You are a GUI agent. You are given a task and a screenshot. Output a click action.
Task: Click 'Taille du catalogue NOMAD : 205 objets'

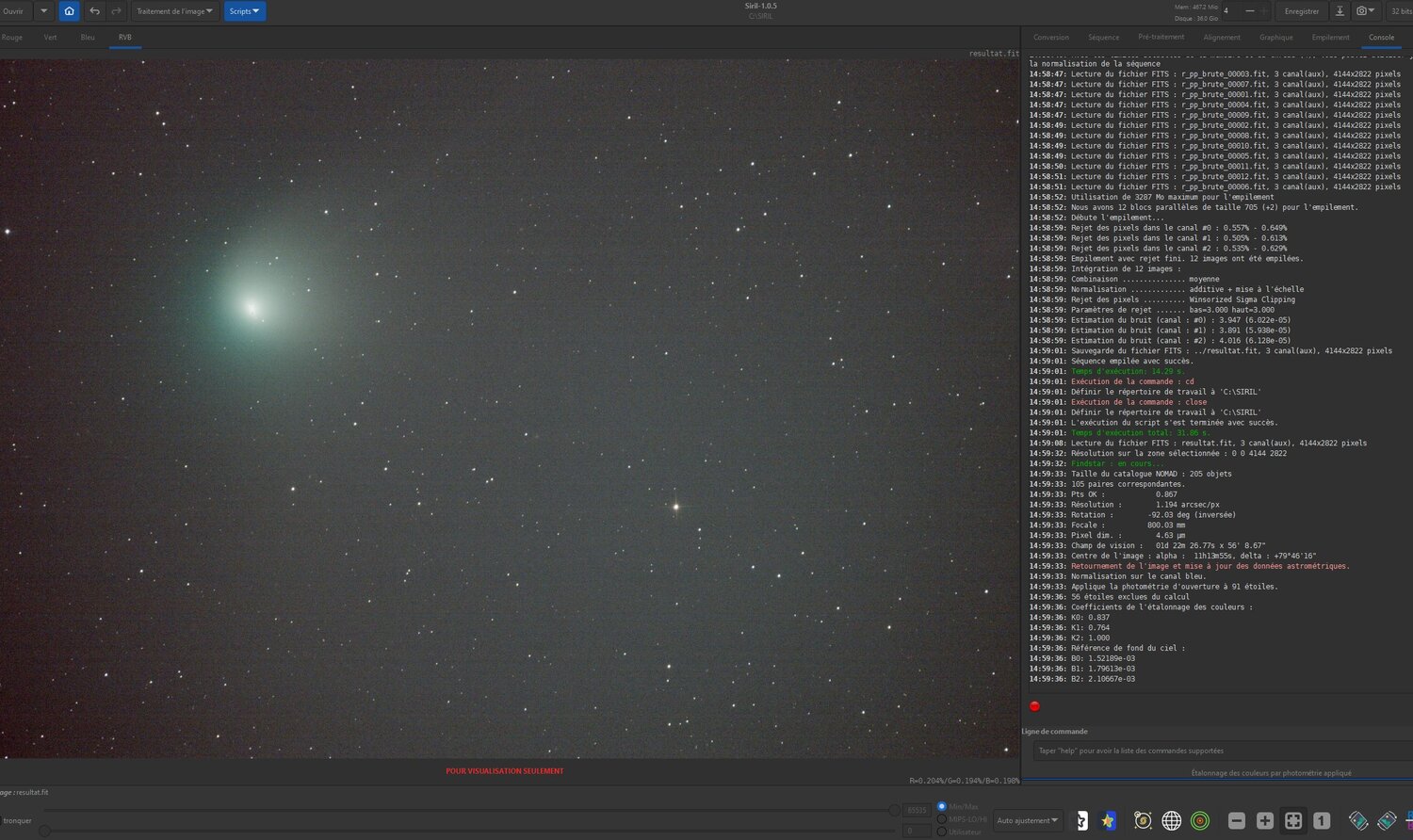[1130, 474]
